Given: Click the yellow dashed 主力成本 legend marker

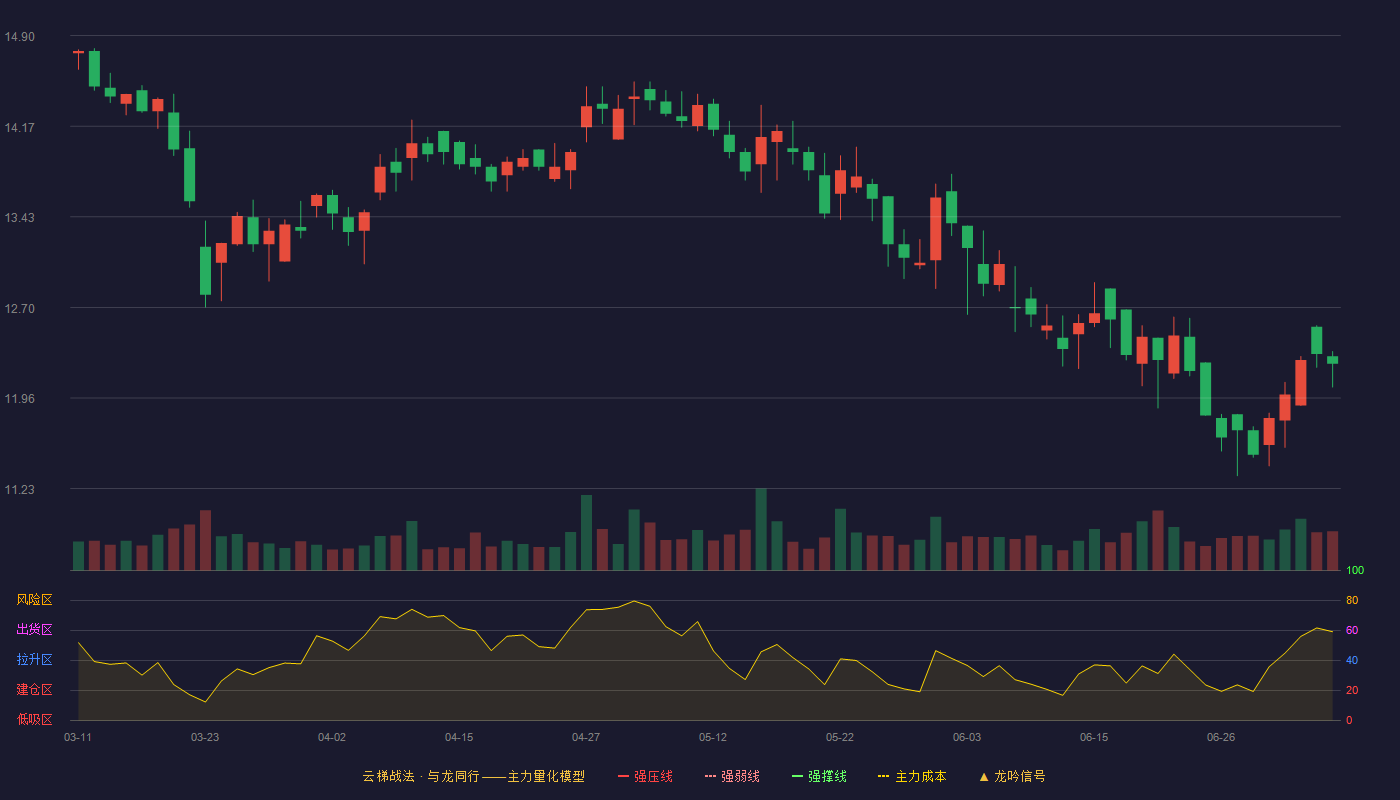Looking at the screenshot, I should [884, 776].
